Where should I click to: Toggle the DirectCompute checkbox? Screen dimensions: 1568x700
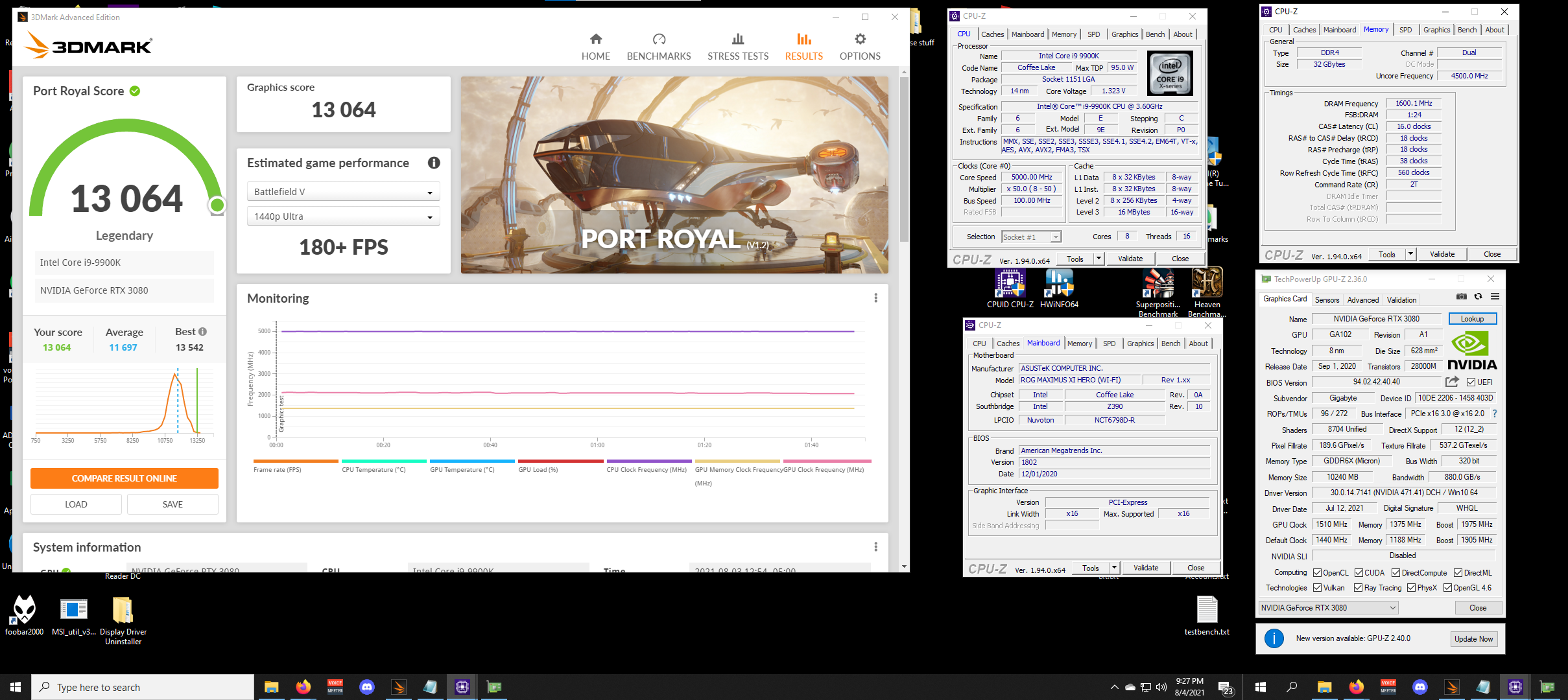tap(1396, 573)
